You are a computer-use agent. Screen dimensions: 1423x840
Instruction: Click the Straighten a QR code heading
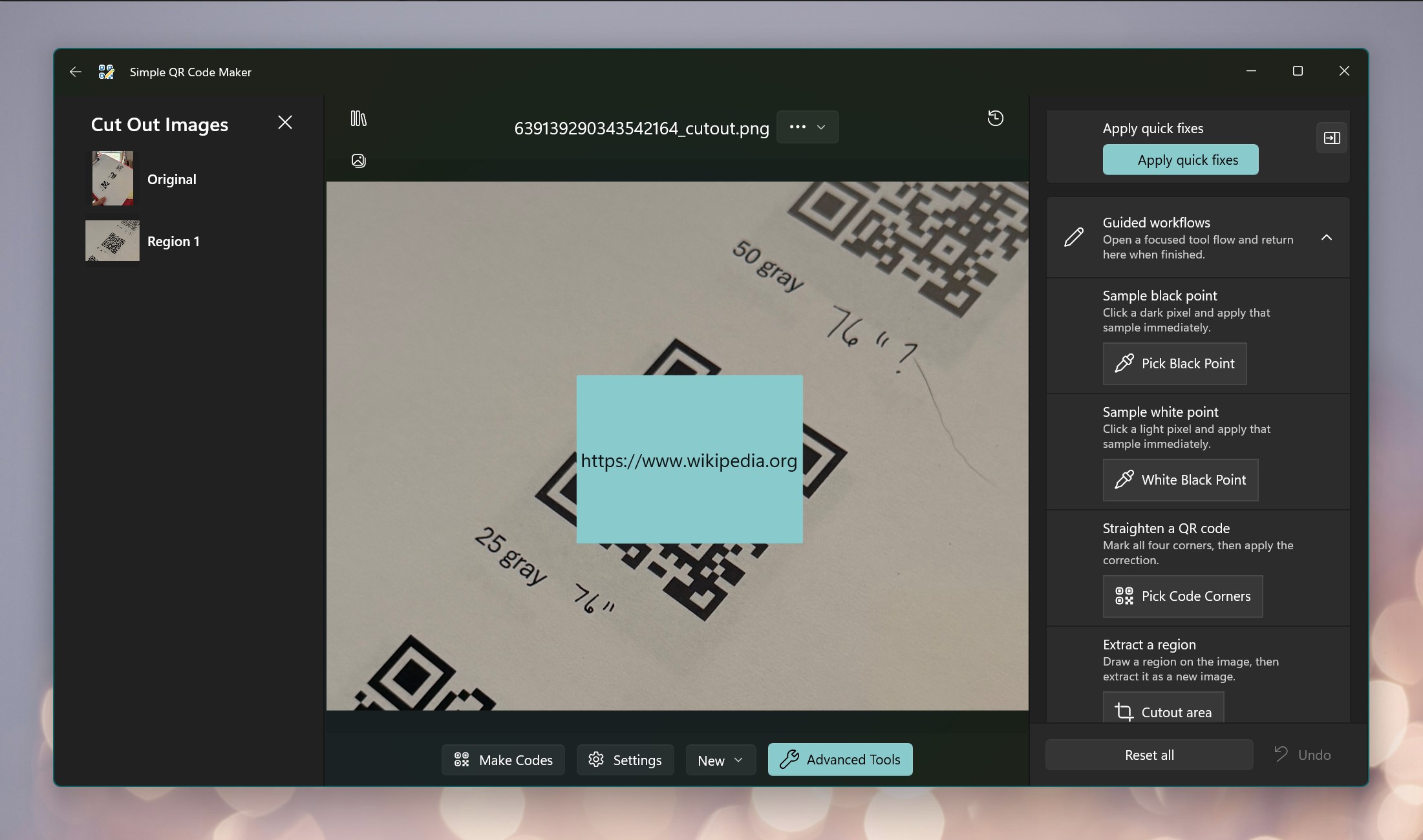[x=1166, y=529]
